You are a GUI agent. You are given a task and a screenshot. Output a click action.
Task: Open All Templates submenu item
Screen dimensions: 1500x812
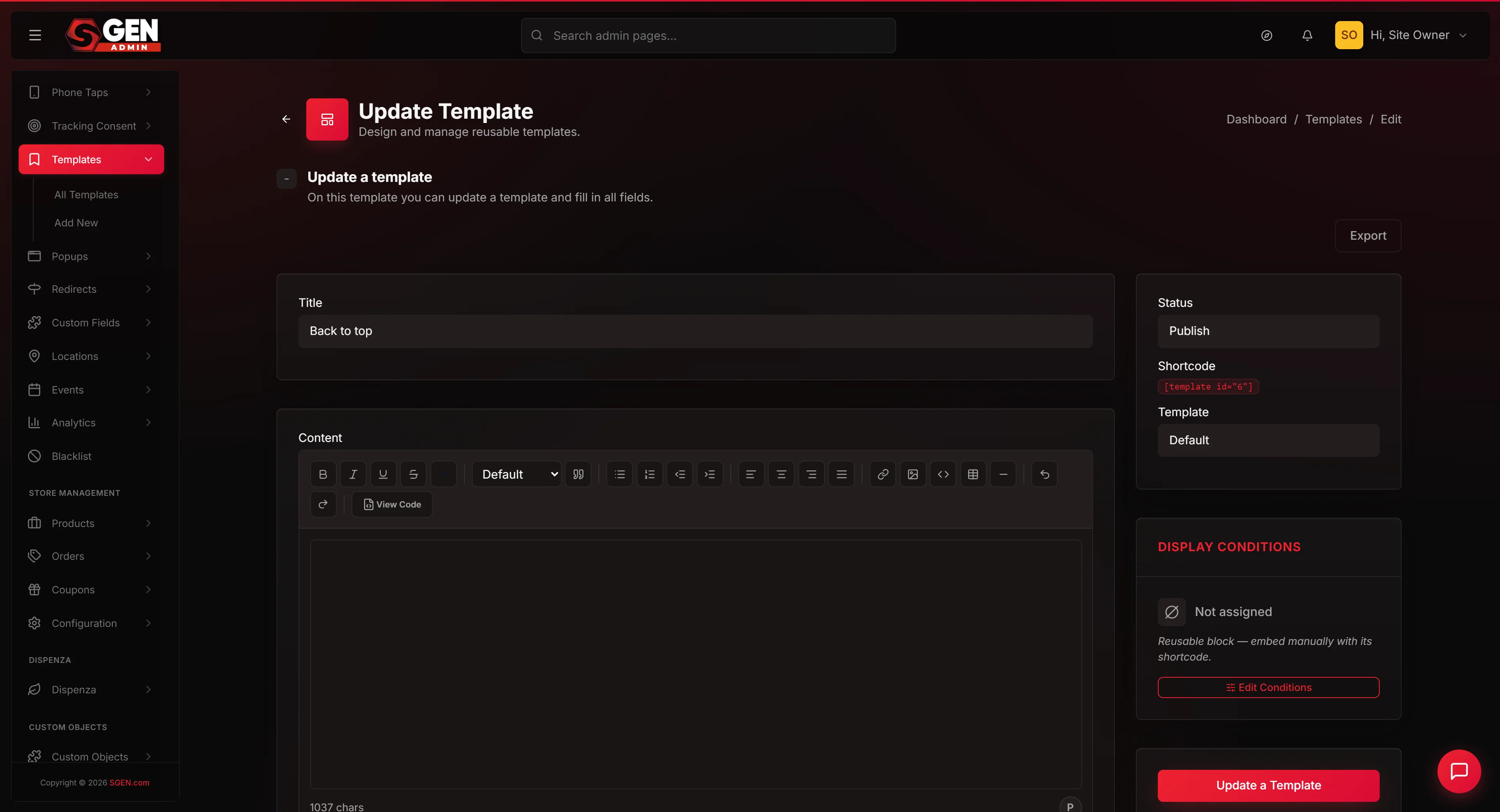[86, 195]
